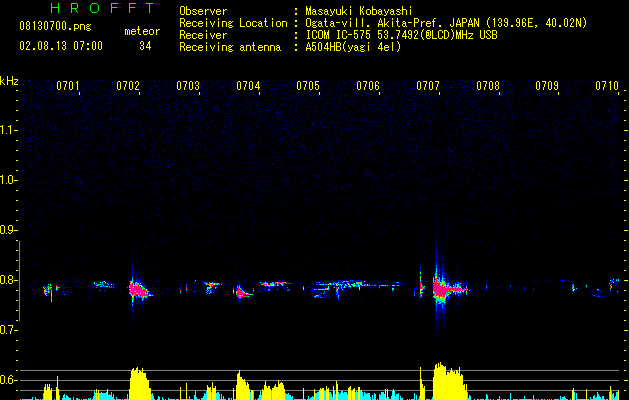Image resolution: width=629 pixels, height=400 pixels.
Task: Click the meteor label
Action: tap(142, 31)
